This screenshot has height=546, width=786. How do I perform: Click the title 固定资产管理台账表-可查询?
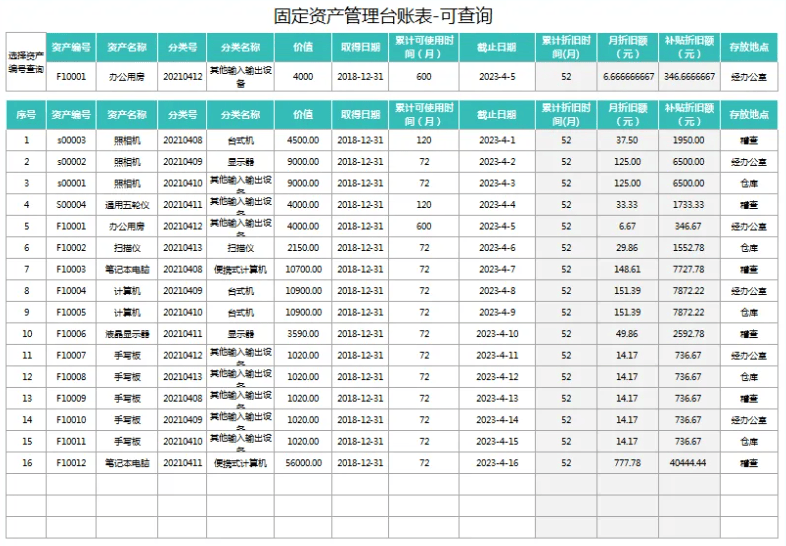[x=384, y=16]
